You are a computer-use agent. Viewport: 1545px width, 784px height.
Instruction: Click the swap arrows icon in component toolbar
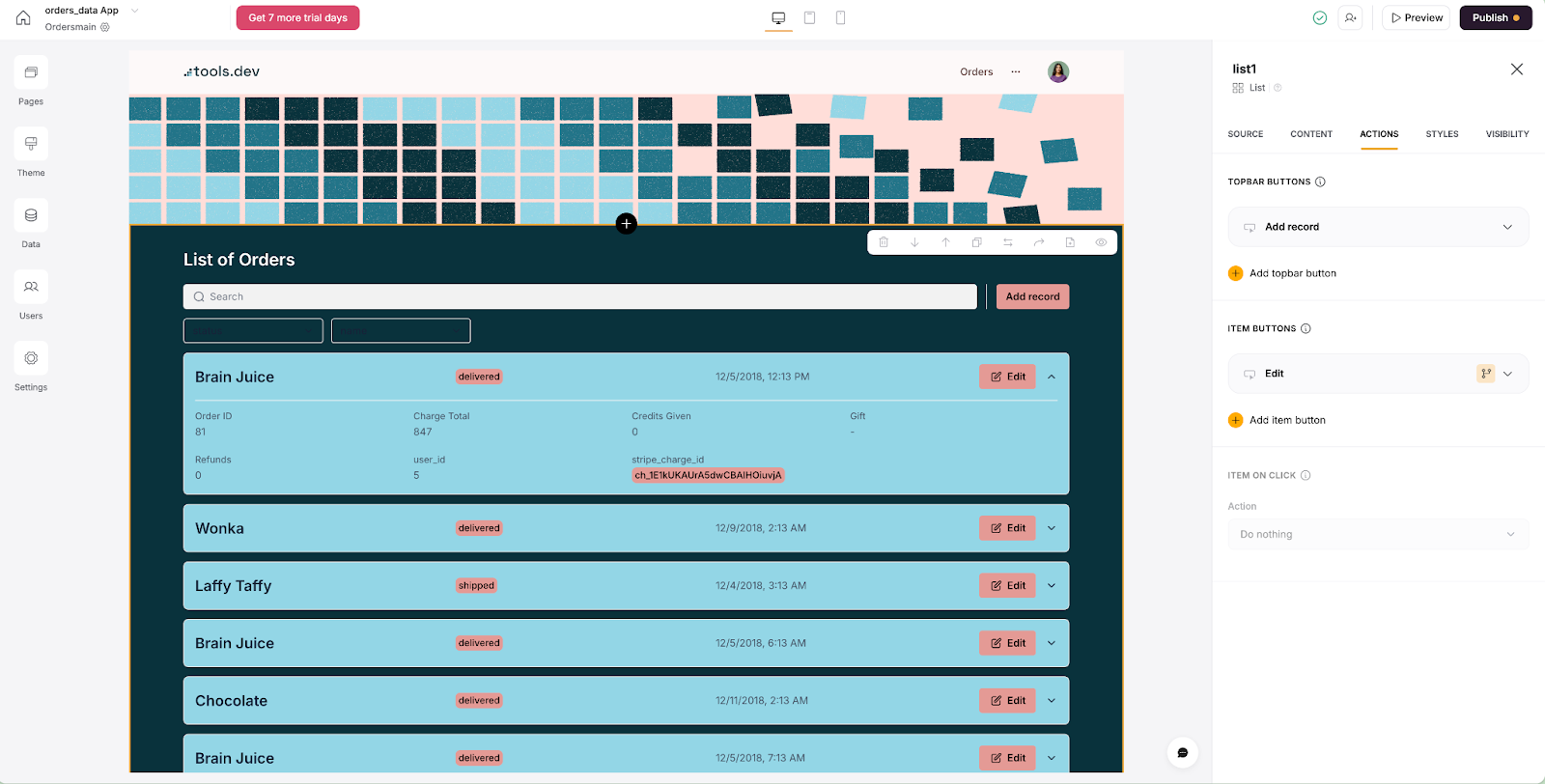pyautogui.click(x=1008, y=242)
